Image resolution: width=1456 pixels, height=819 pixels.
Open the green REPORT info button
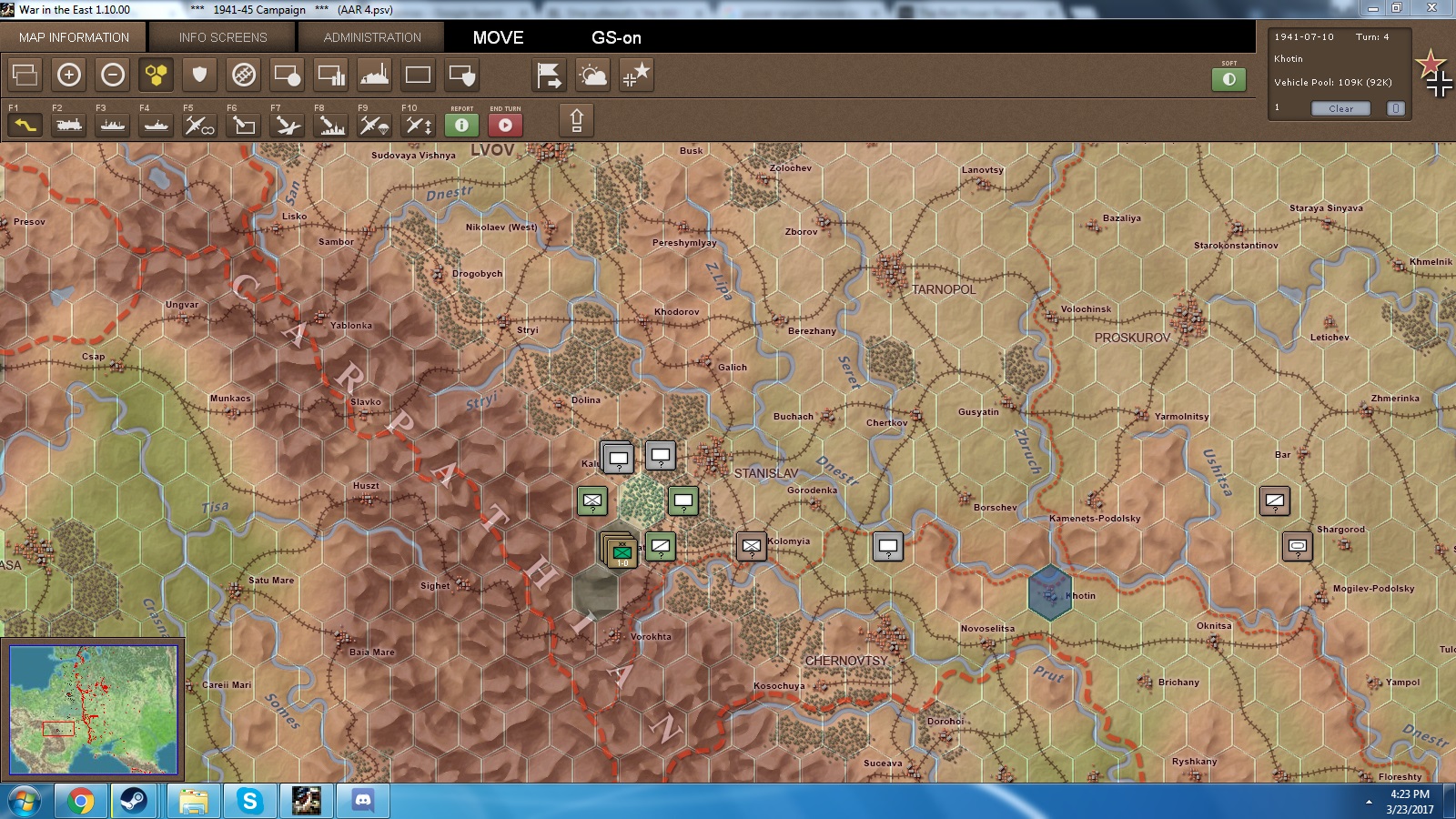pos(462,125)
